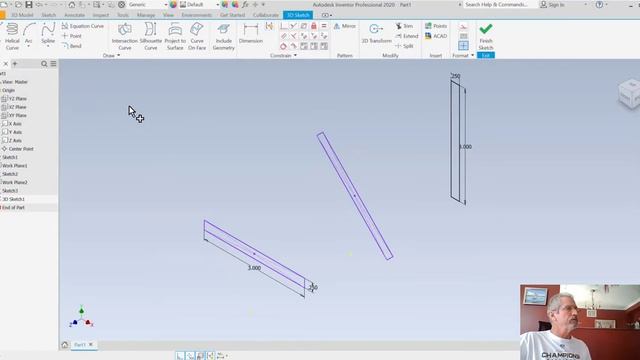
Task: Apply the Equal constraint
Action: (x=324, y=26)
